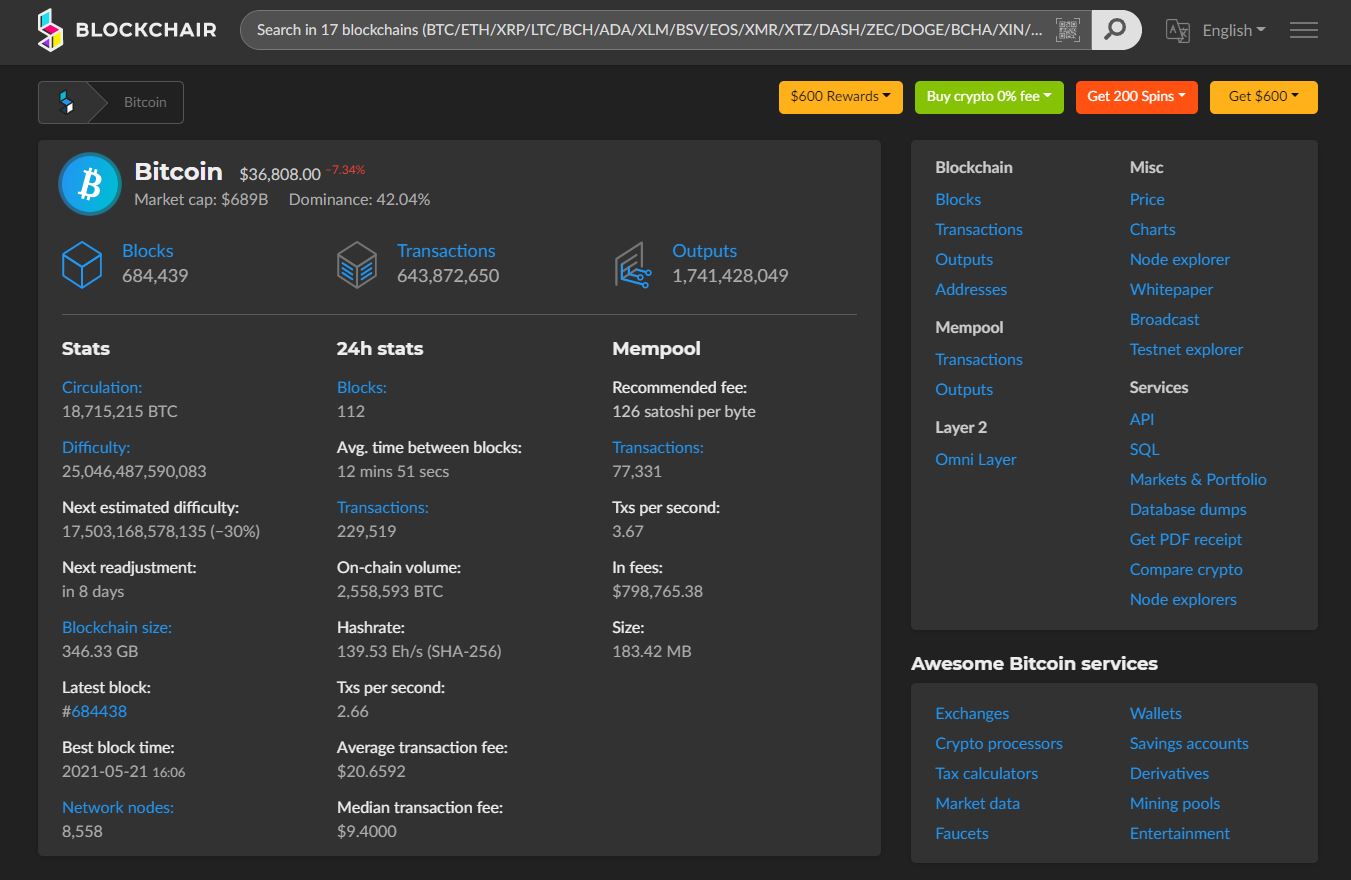
Task: Open the Entertainment link
Action: [1180, 833]
